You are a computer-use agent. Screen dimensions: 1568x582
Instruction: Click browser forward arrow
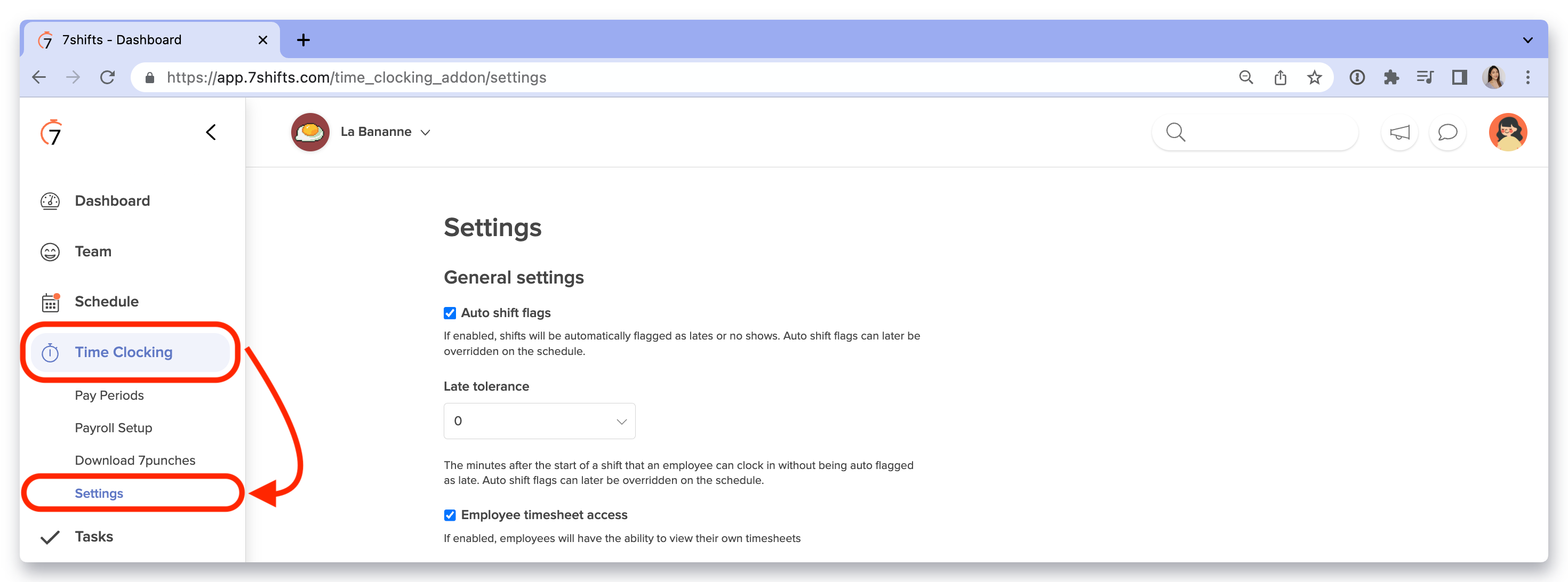73,77
